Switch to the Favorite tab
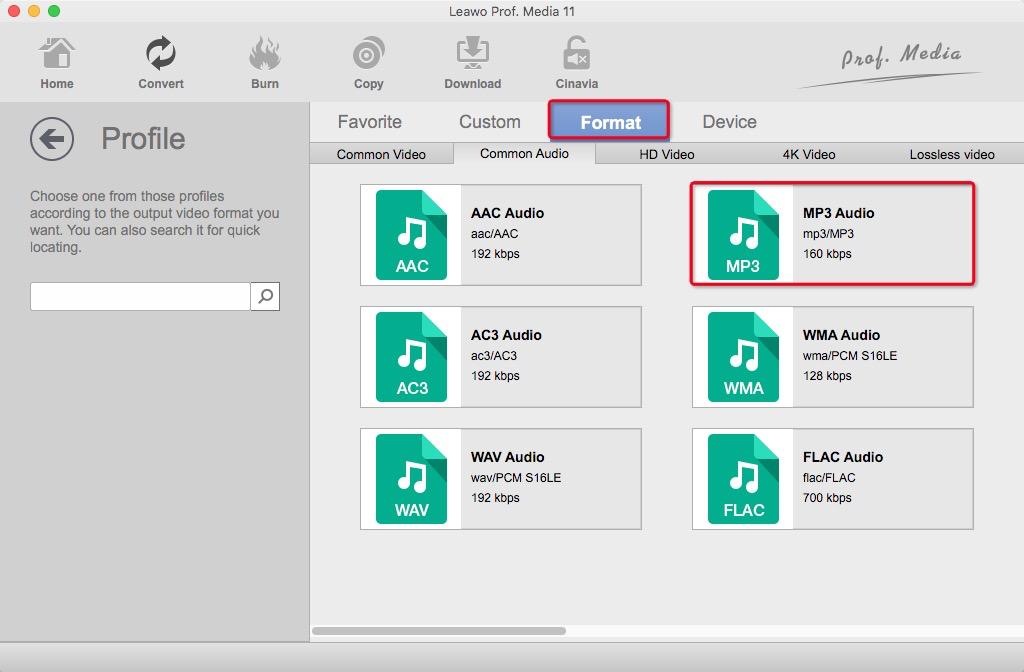This screenshot has height=672, width=1024. pyautogui.click(x=370, y=121)
